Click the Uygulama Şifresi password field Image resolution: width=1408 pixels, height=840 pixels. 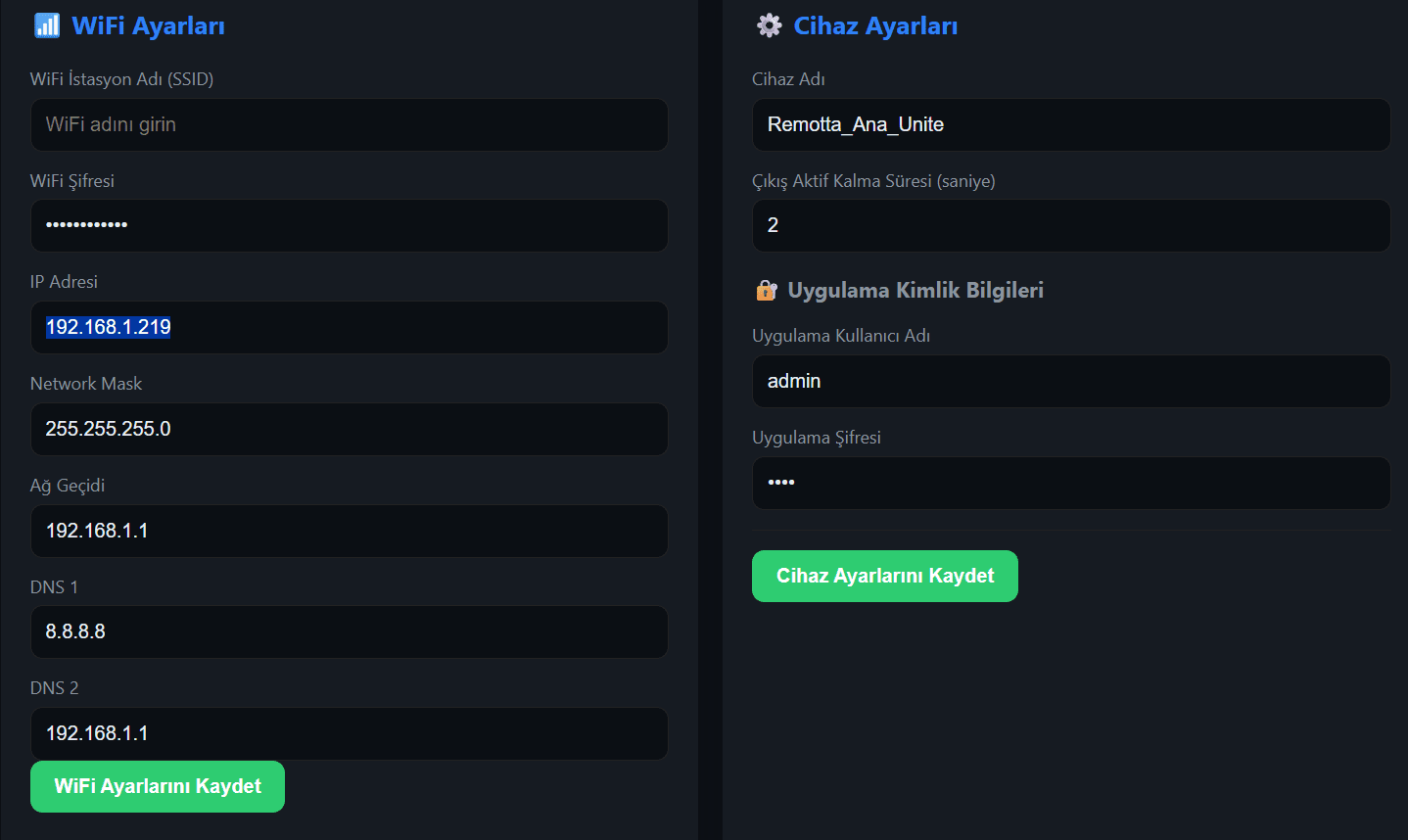coord(1070,483)
